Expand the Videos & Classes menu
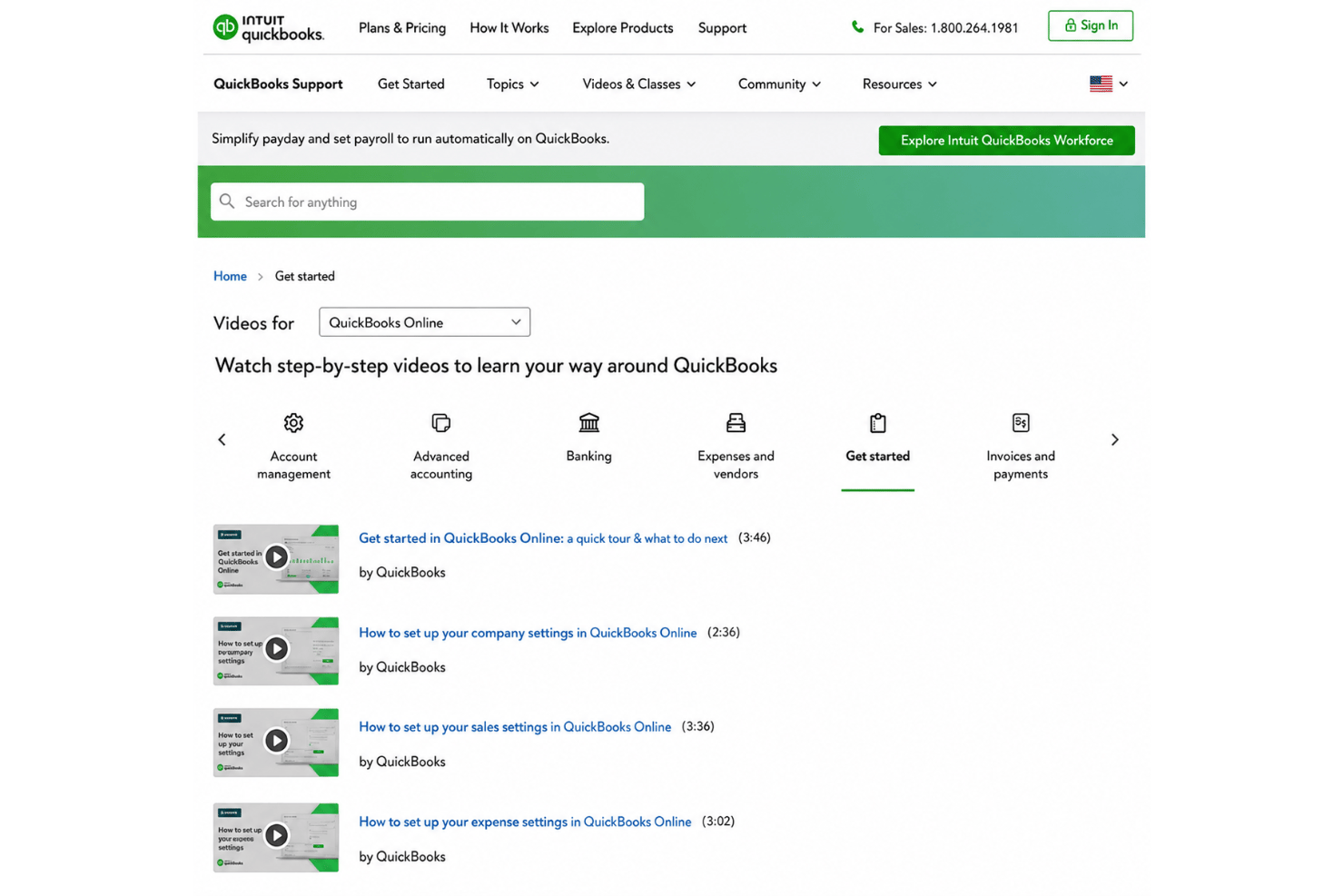Image resolution: width=1344 pixels, height=896 pixels. tap(639, 84)
